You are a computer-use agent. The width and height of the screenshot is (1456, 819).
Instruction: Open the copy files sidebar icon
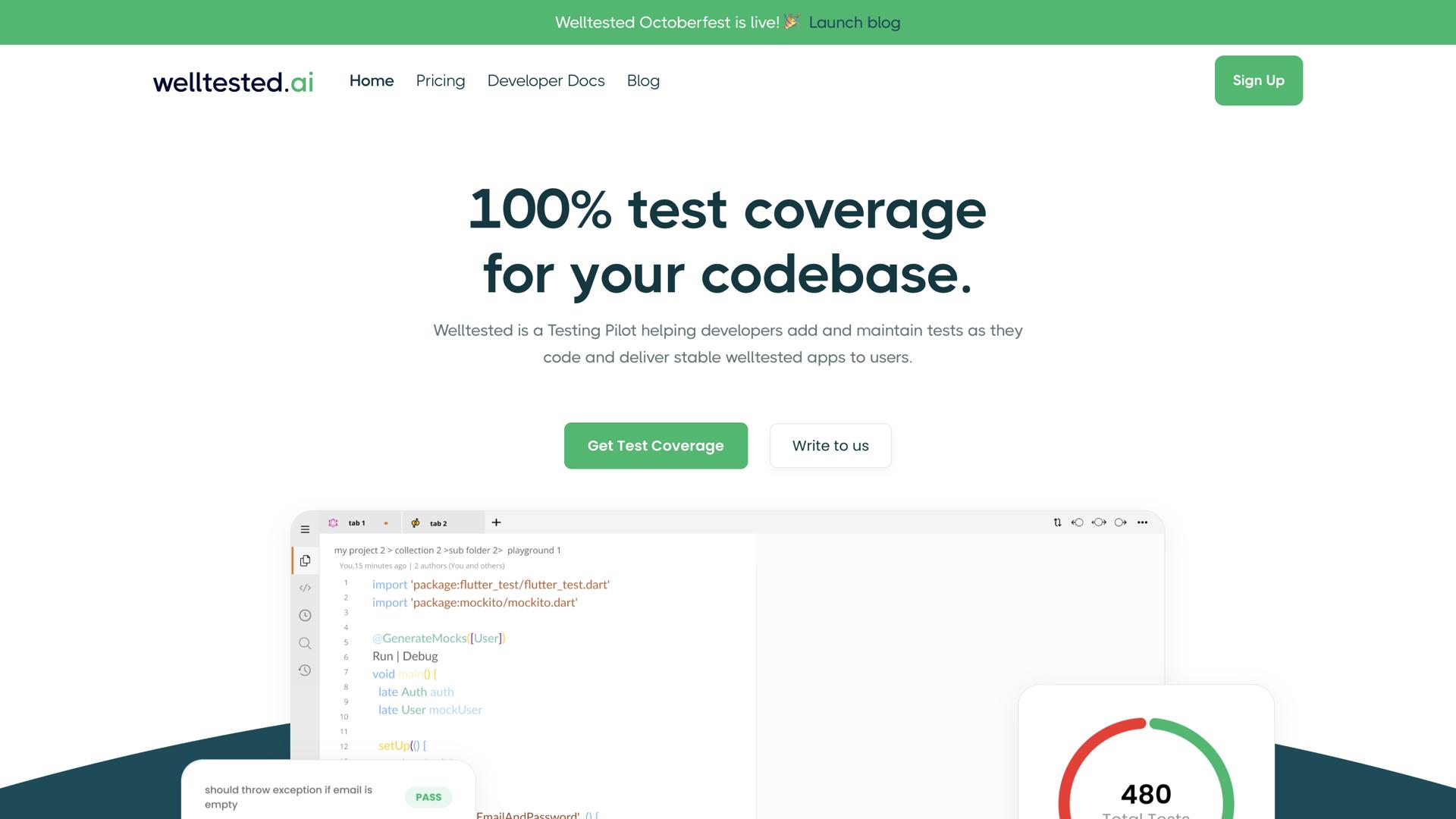click(305, 560)
